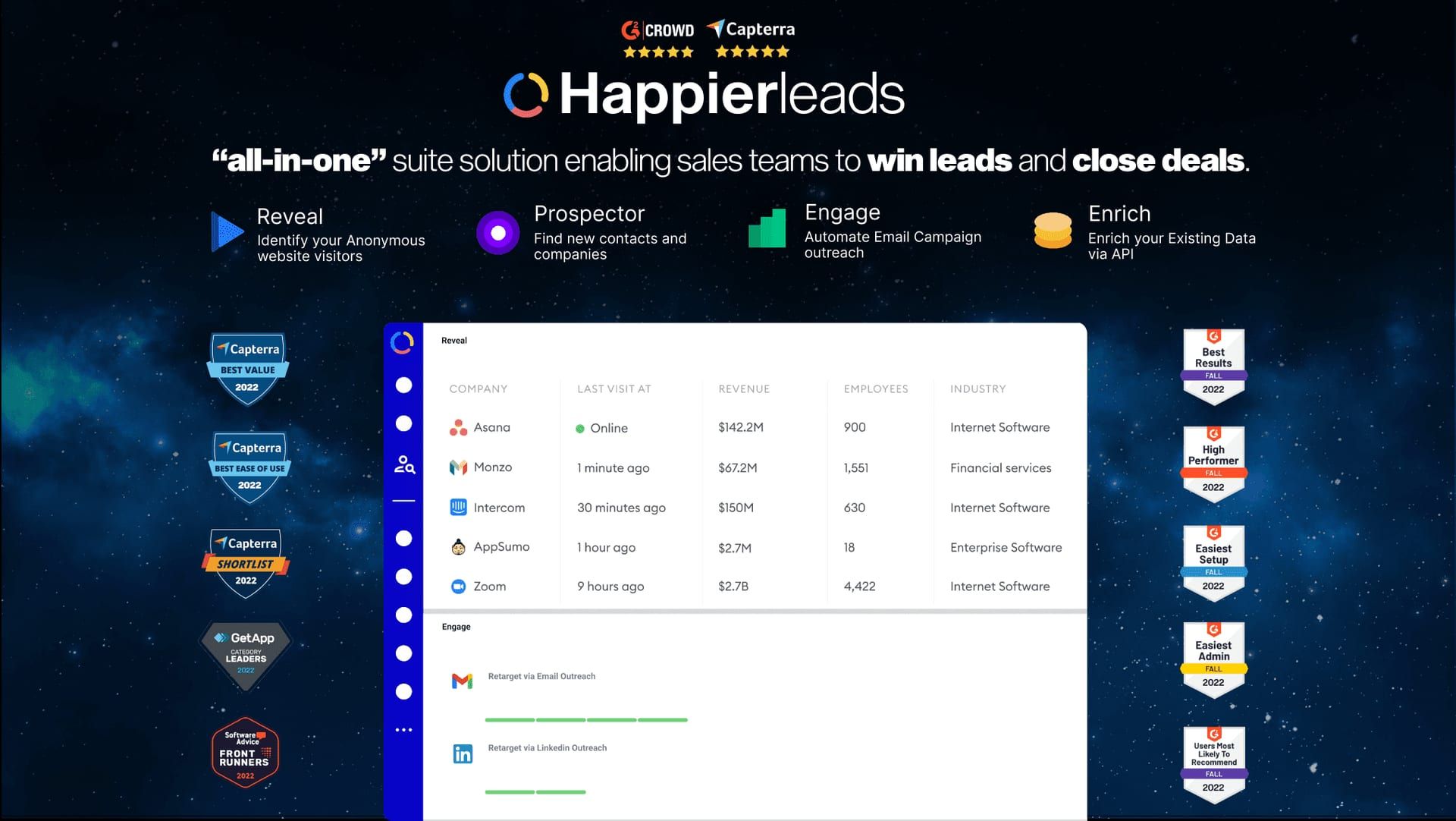Click the 30 minutes ago cell

pyautogui.click(x=621, y=508)
